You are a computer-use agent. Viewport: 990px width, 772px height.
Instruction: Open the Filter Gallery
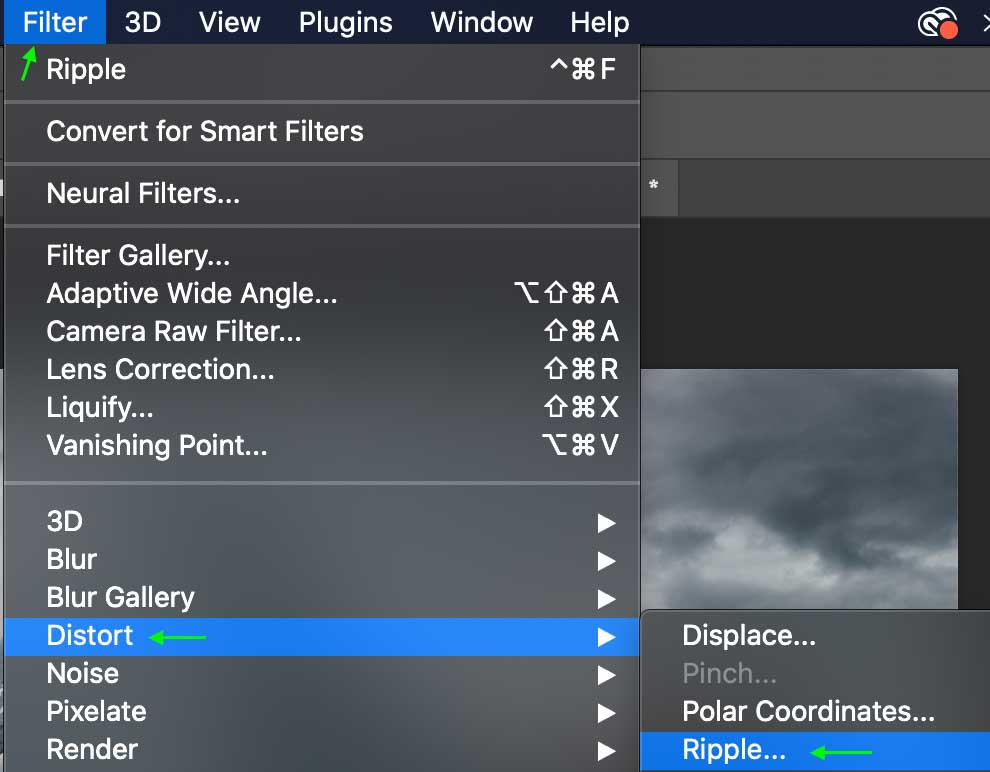[x=322, y=256]
